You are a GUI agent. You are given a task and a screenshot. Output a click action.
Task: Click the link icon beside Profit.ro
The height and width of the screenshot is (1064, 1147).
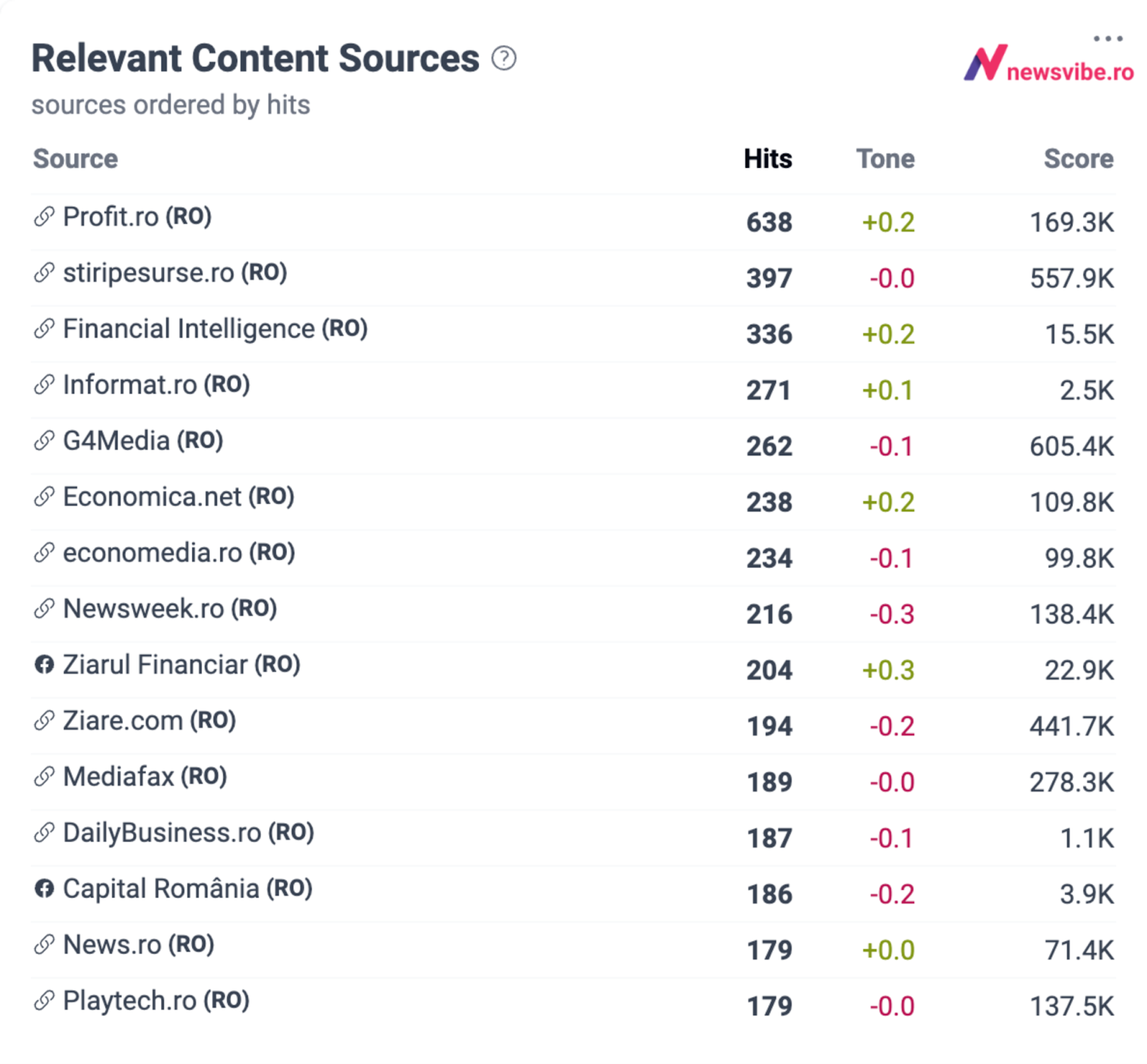[44, 217]
